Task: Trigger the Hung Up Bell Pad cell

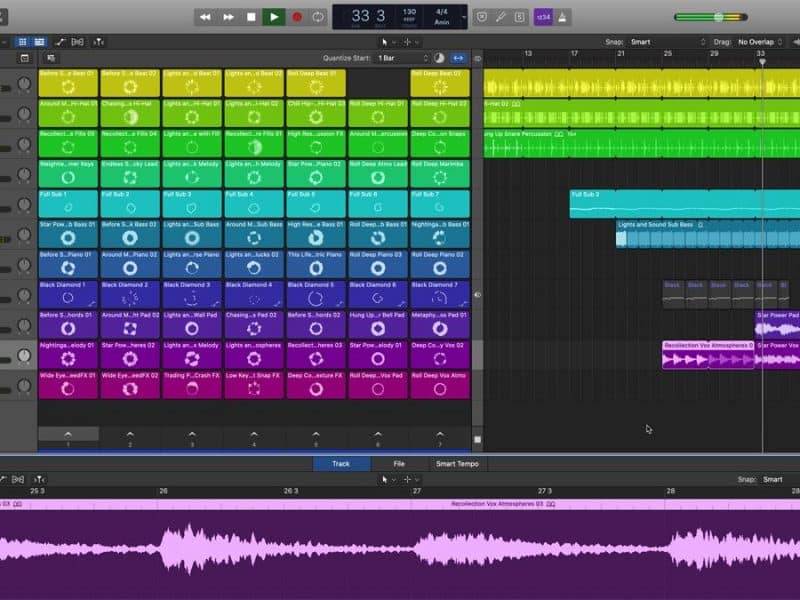Action: coord(378,324)
